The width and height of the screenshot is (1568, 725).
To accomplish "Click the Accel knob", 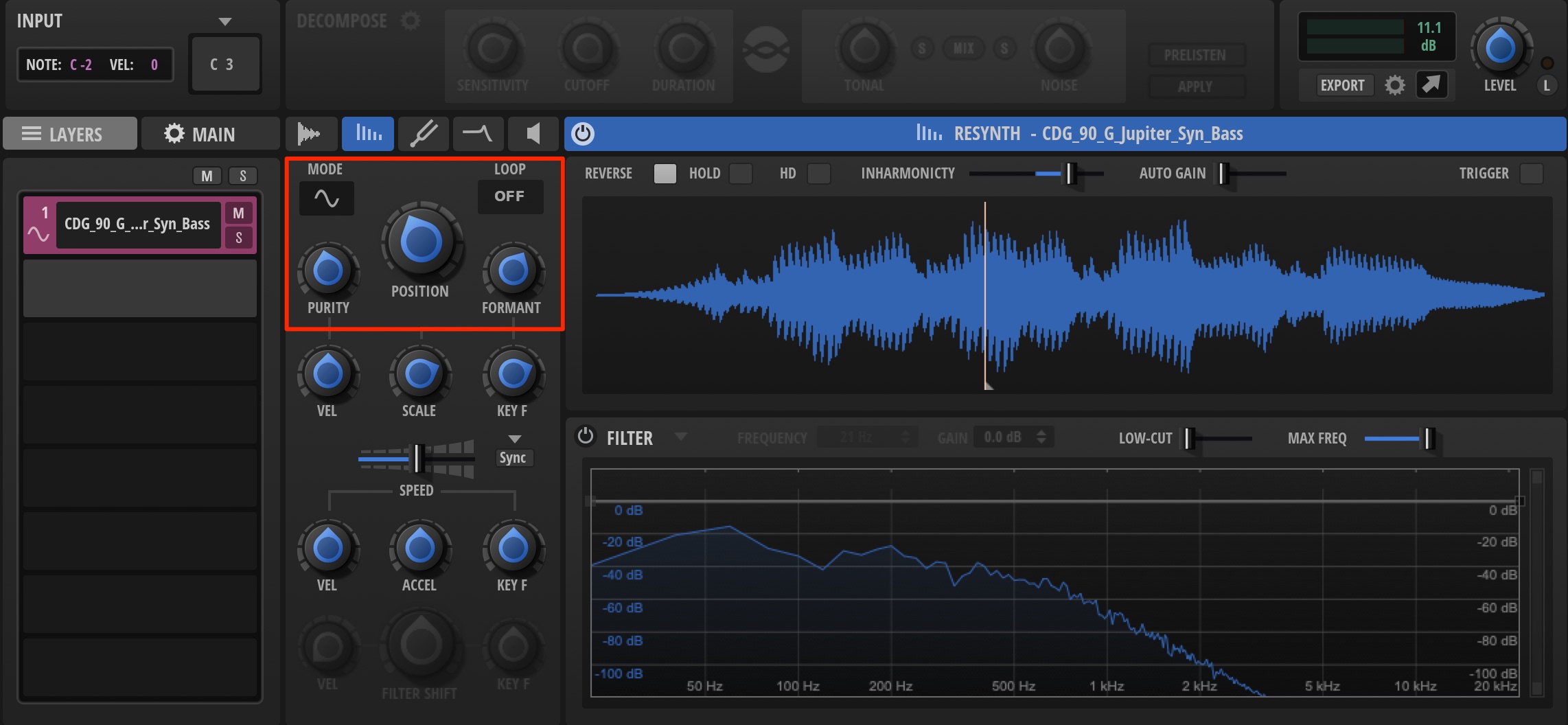I will tap(420, 548).
